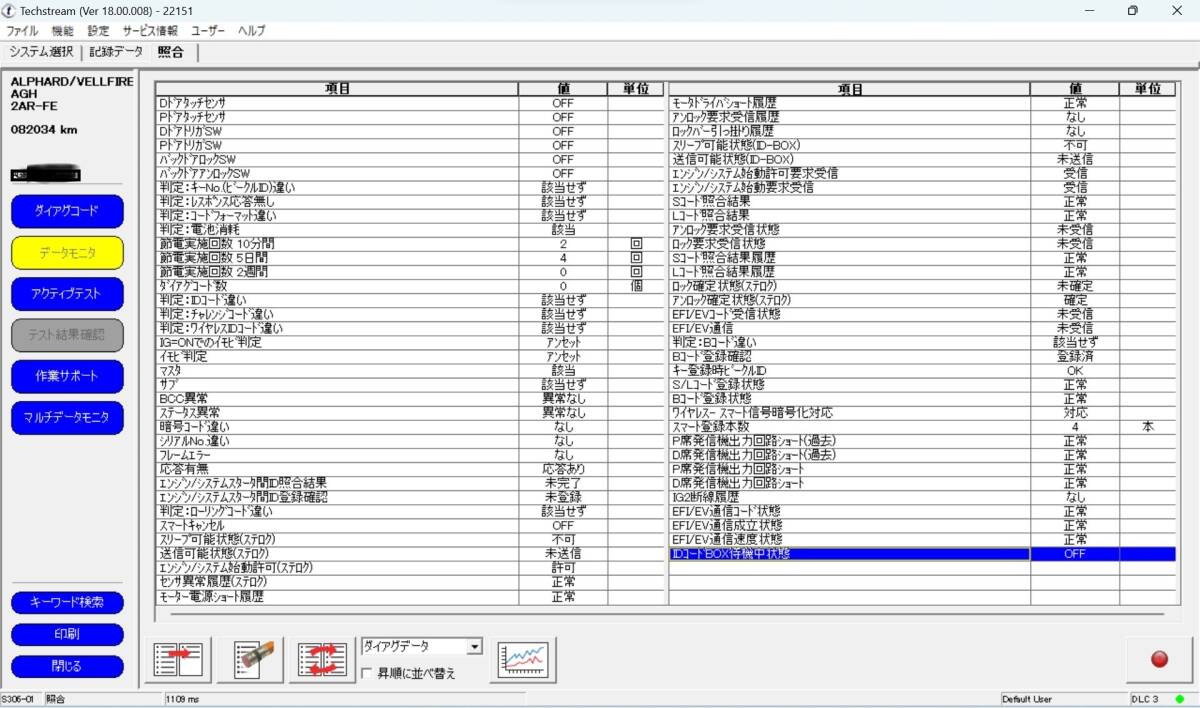Click the Techstream logo in title bar

9,10
